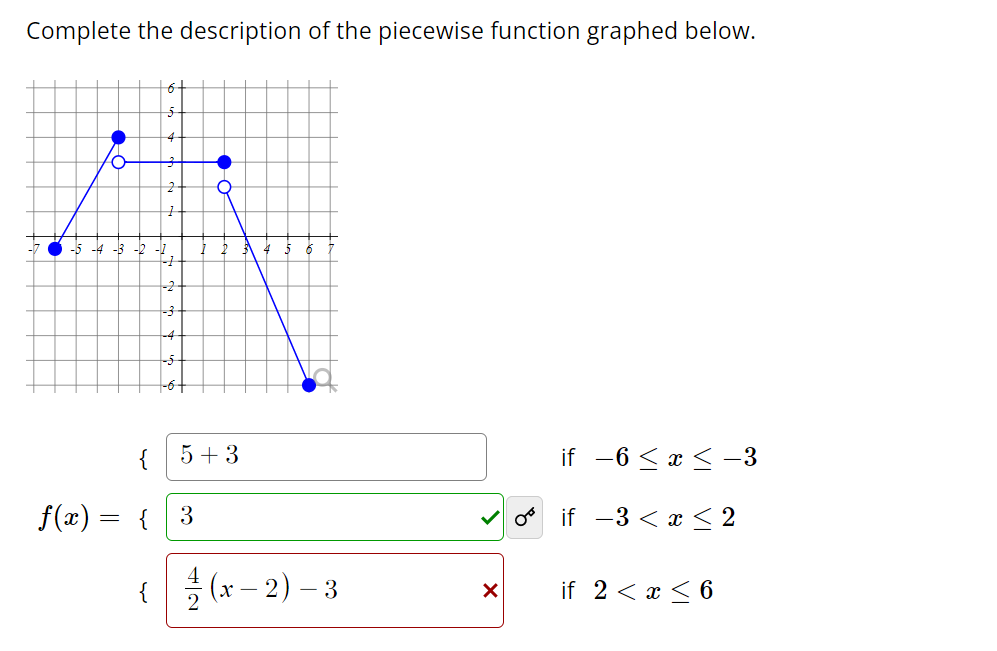
Task: Select the open circle point at (-3, 3)
Action: (x=119, y=162)
